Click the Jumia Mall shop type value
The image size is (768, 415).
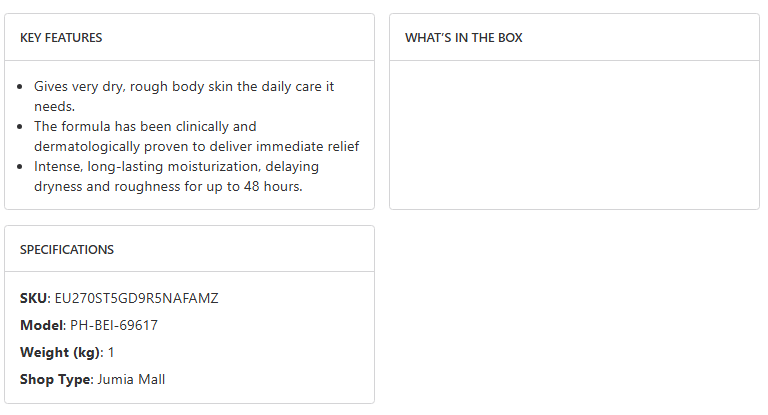131,379
